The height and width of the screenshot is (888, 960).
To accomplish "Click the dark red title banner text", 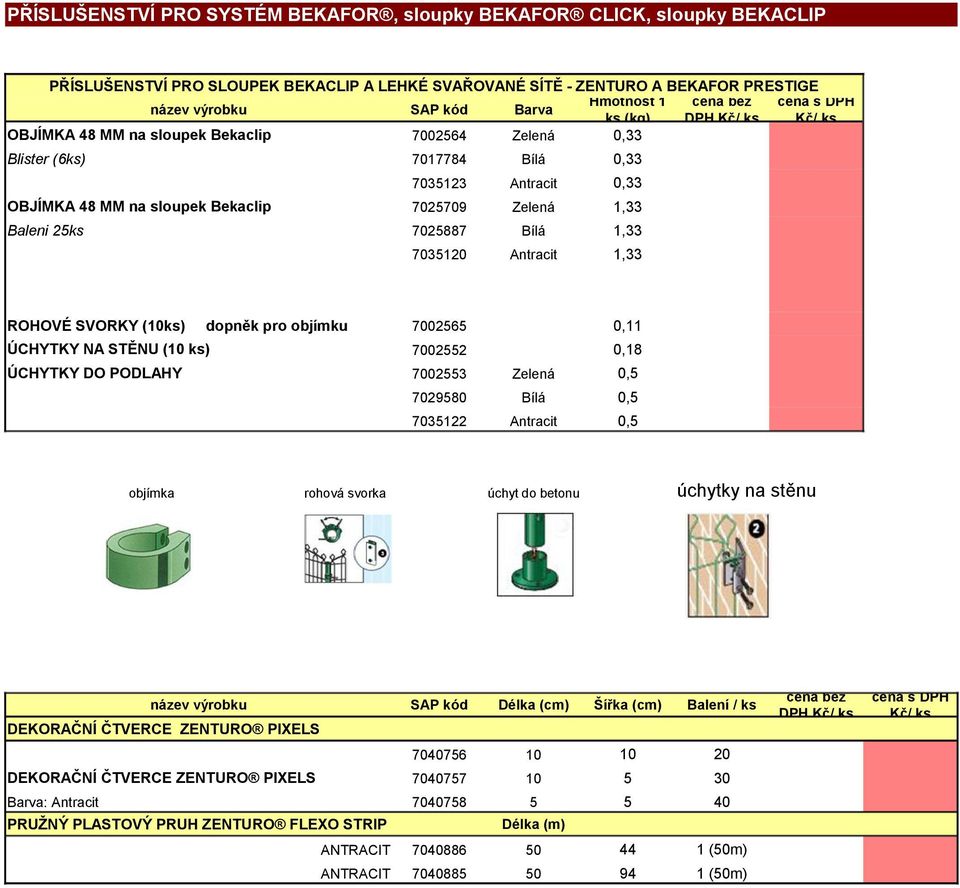I will [416, 14].
